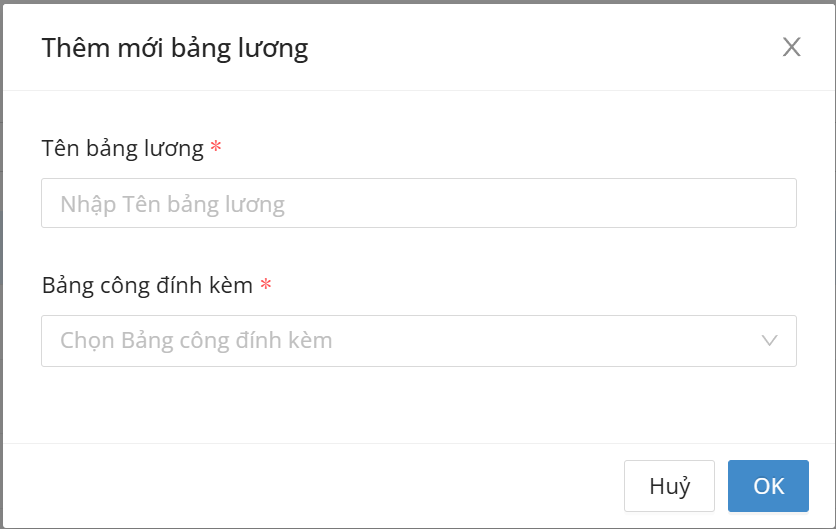Image resolution: width=836 pixels, height=529 pixels.
Task: Click the red asterisk beside Tên bảng lương
Action: pos(216,148)
